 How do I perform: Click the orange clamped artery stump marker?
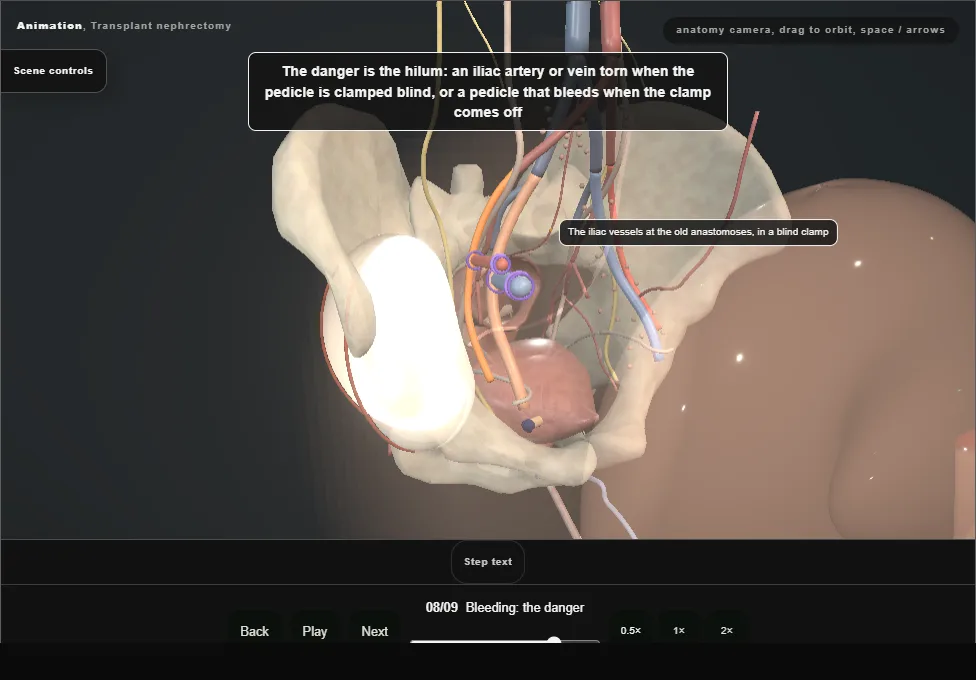(x=500, y=264)
